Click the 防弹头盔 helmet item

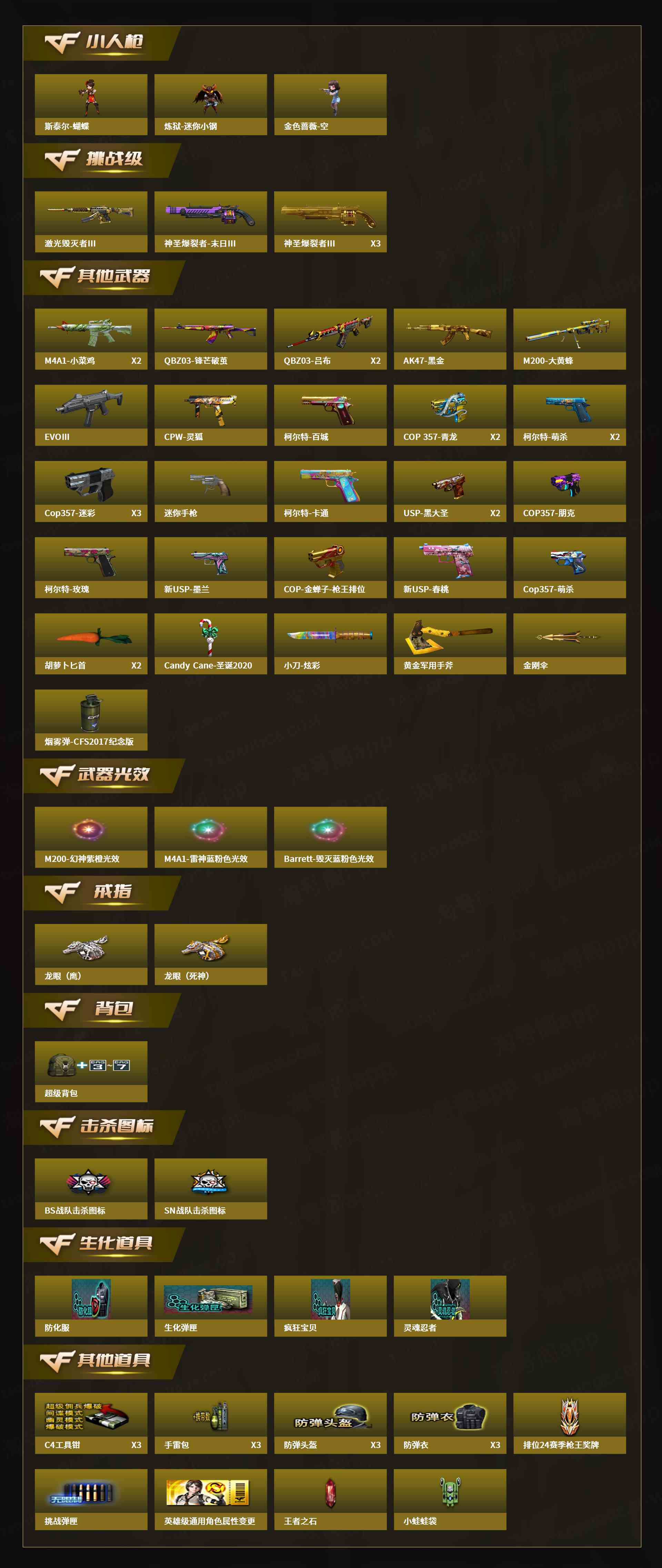point(330,1423)
